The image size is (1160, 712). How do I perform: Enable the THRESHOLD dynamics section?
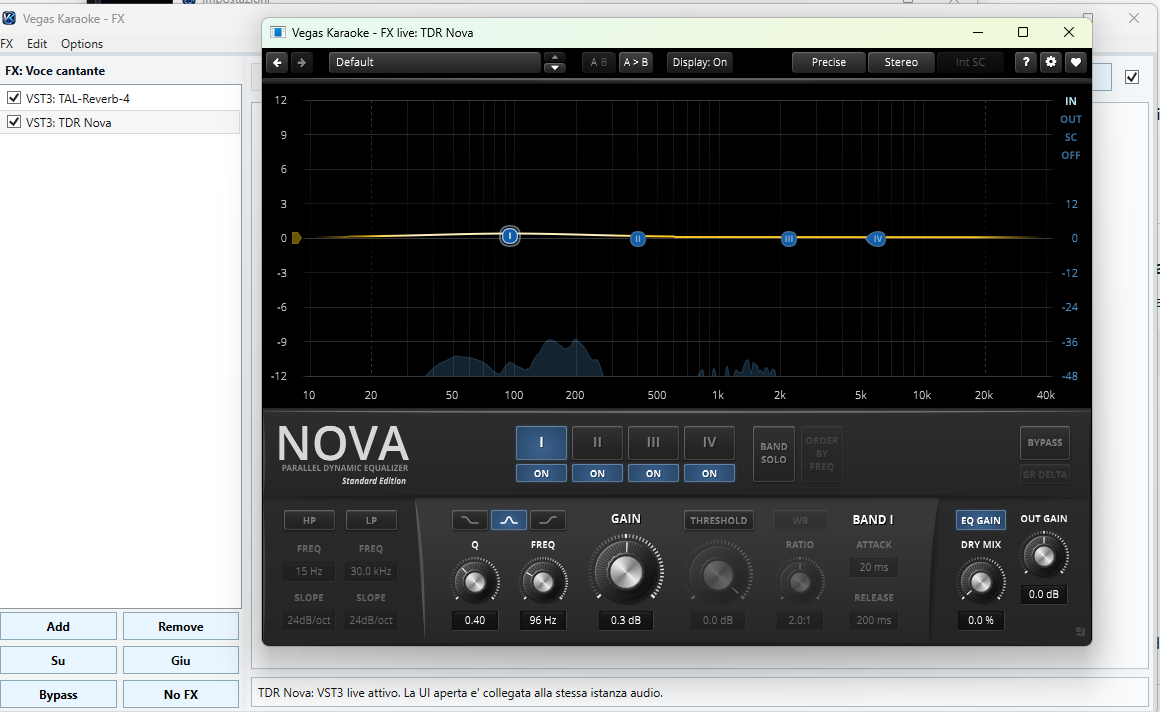pyautogui.click(x=718, y=520)
